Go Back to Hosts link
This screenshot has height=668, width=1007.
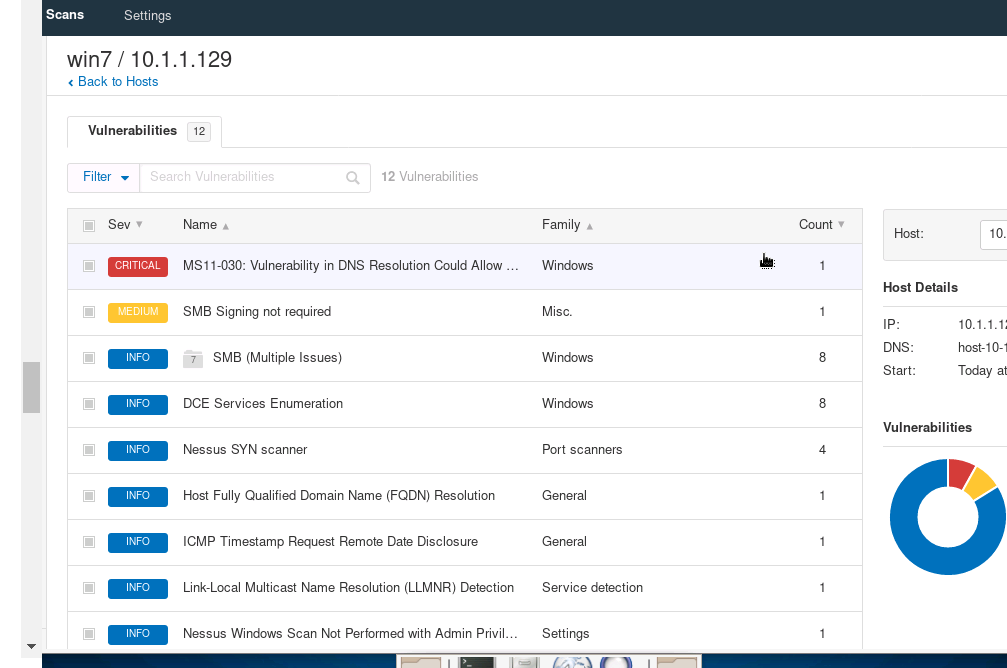point(118,82)
